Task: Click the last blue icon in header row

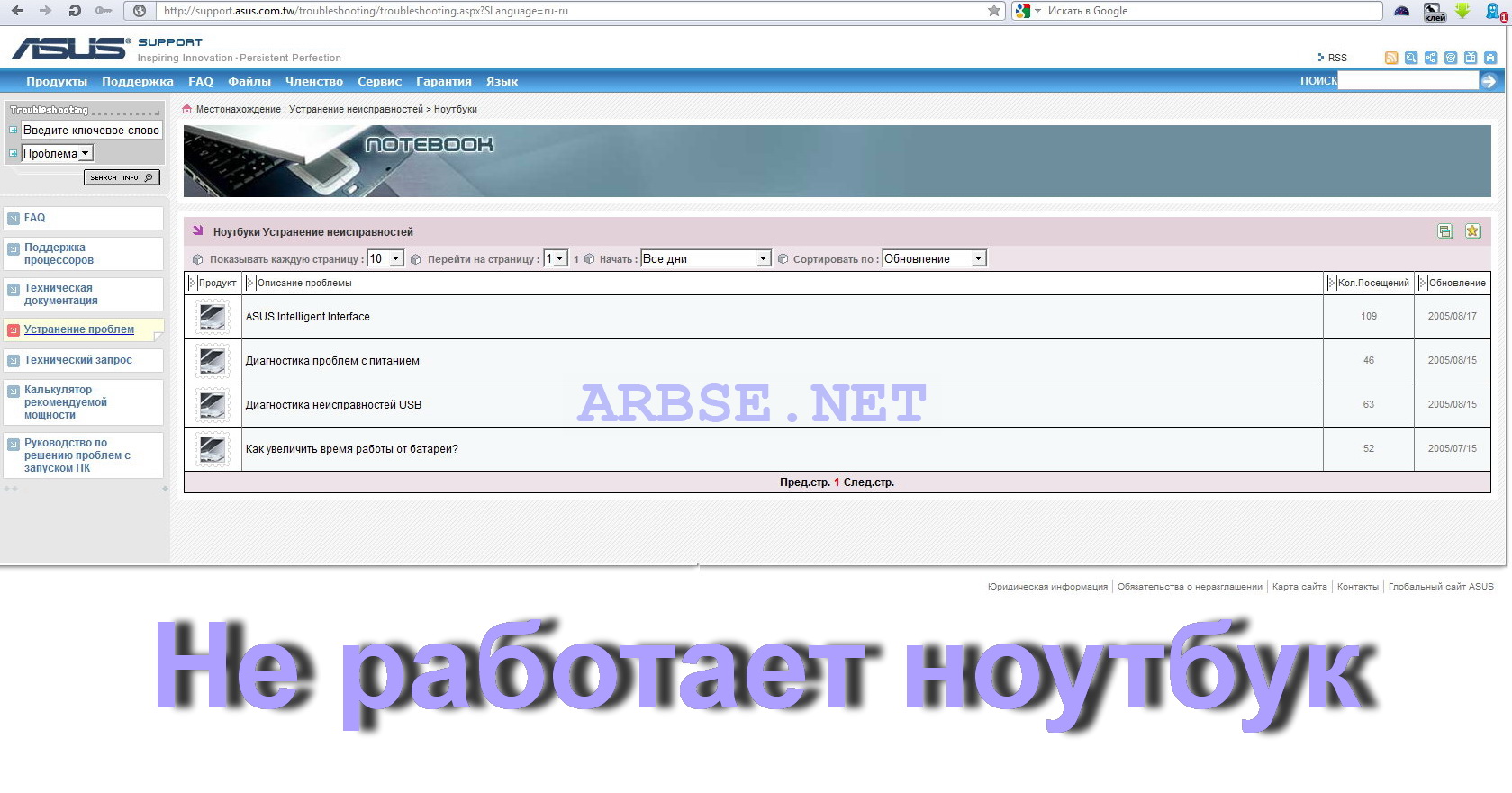Action: (1490, 58)
